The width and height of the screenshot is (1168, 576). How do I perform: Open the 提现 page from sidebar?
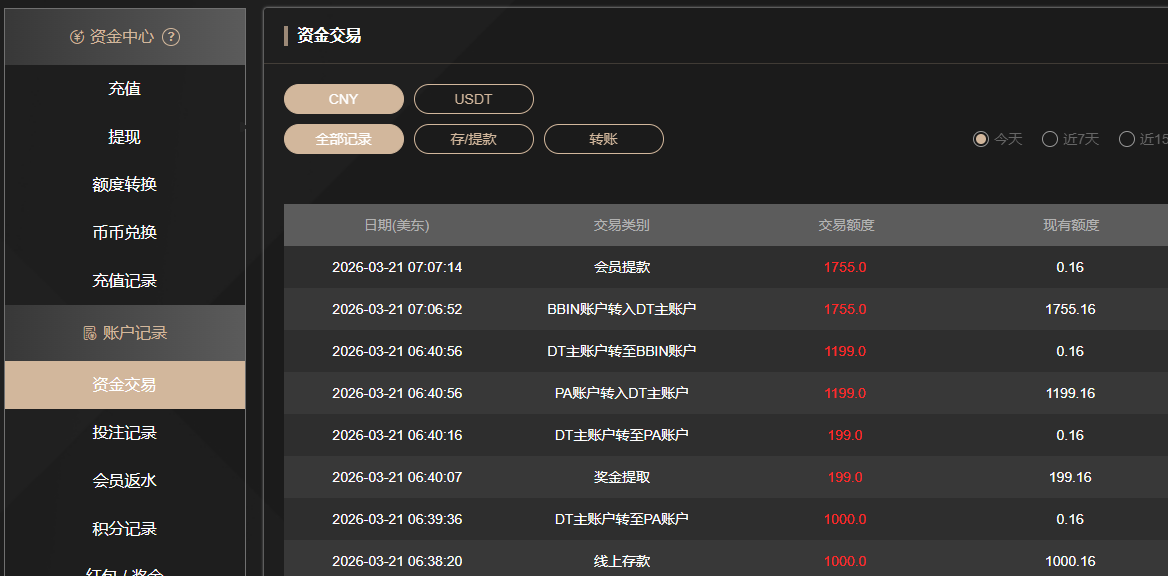[x=124, y=136]
